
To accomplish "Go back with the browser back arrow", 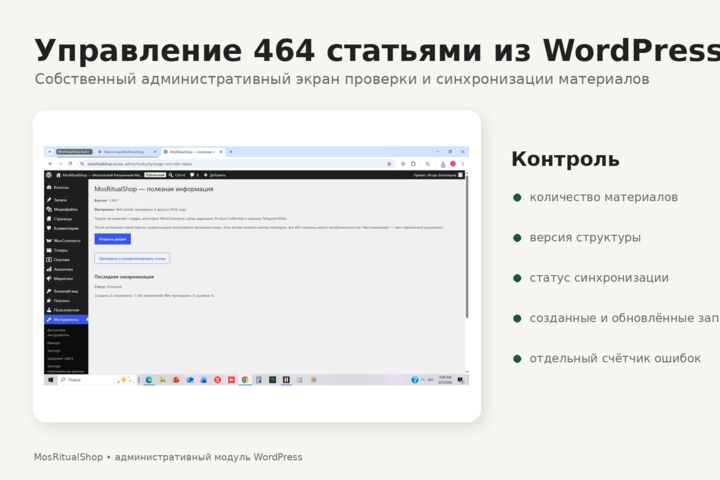I will pos(50,164).
